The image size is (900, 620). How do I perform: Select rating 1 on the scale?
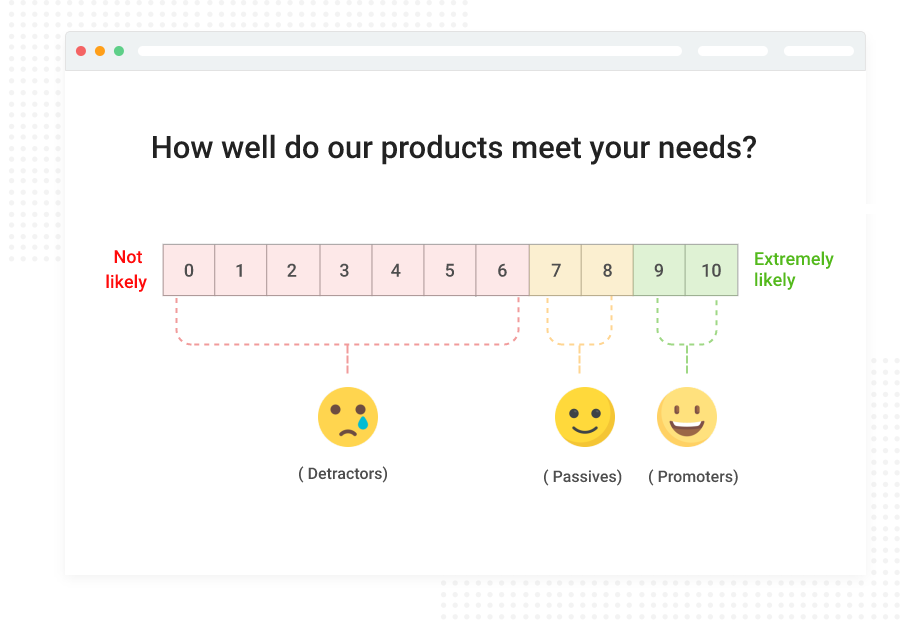click(240, 270)
